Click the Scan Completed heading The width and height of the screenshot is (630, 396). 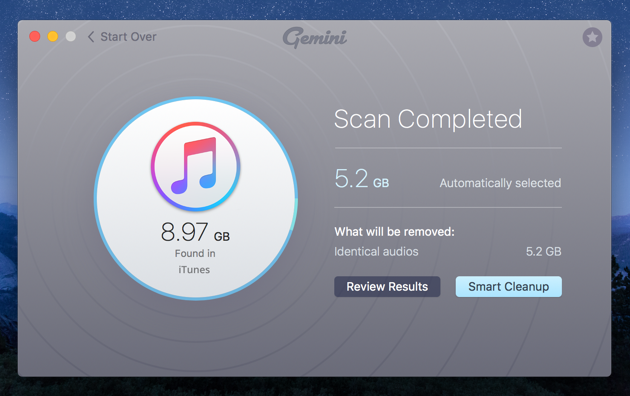(428, 119)
